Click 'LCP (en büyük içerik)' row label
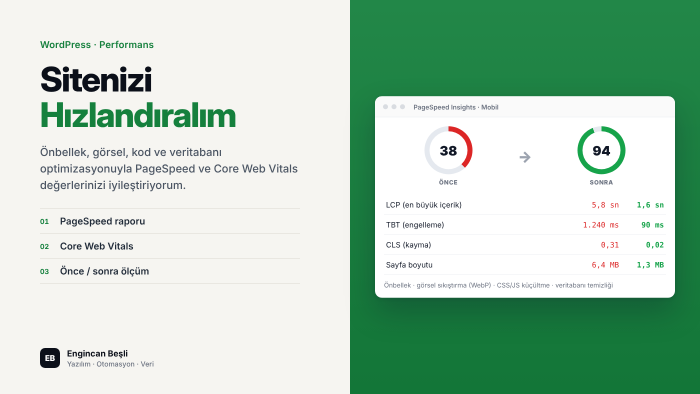The height and width of the screenshot is (394, 700). [x=424, y=205]
